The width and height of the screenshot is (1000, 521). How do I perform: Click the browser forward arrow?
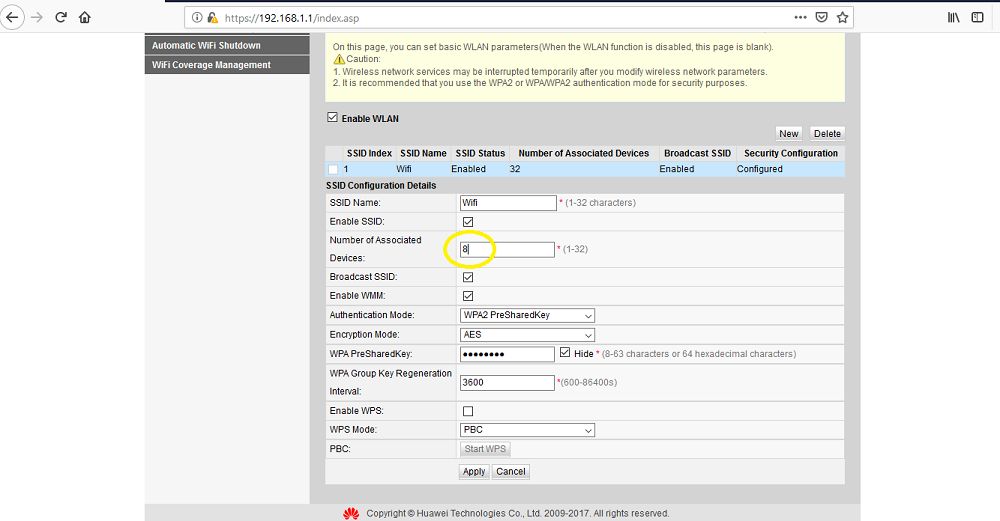click(x=37, y=17)
